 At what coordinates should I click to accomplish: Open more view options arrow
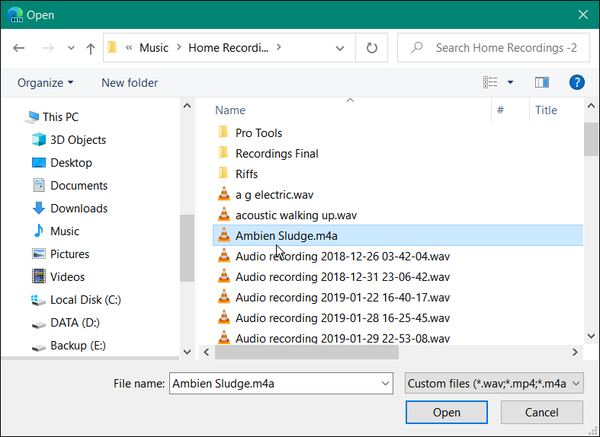click(x=510, y=82)
